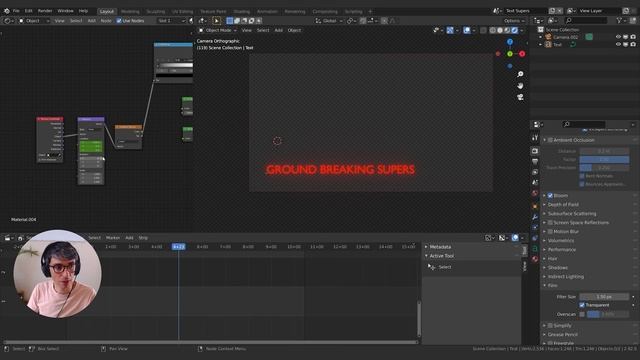The width and height of the screenshot is (640, 360).
Task: Hide Text object with its eye icon
Action: [618, 44]
